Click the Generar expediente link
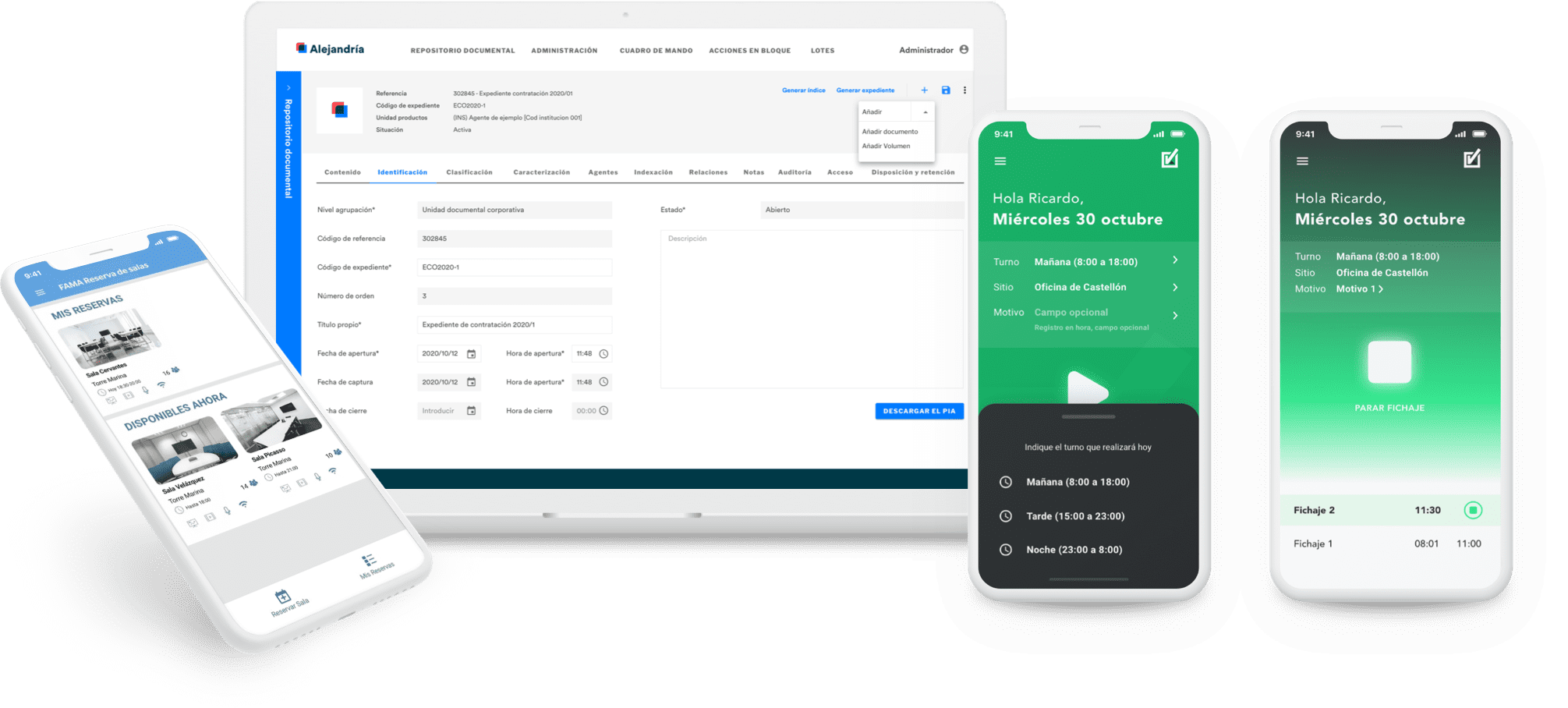1568x708 pixels. pyautogui.click(x=865, y=90)
